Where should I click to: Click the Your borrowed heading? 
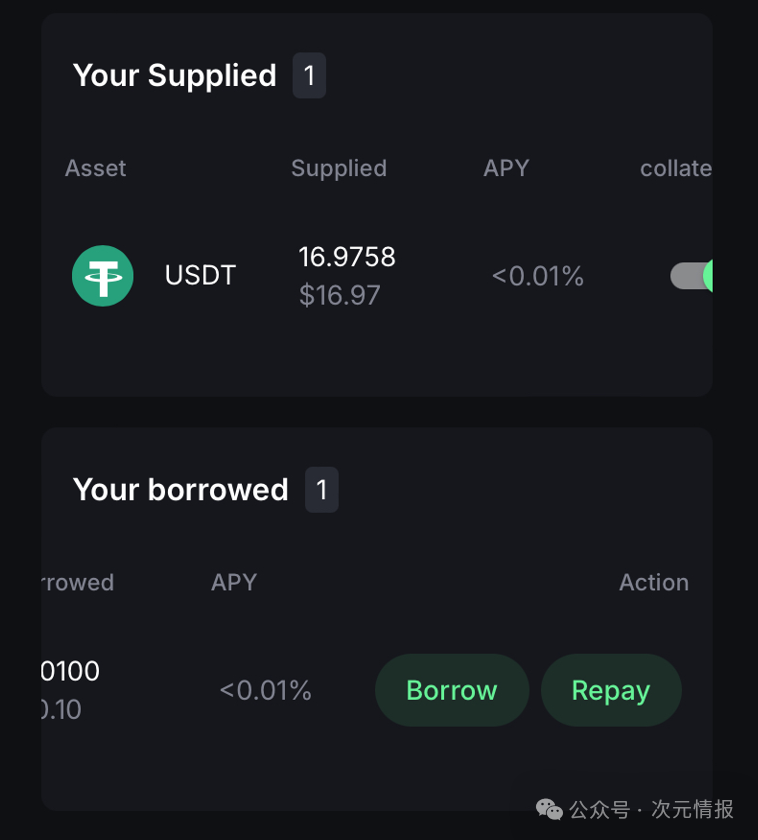(x=180, y=490)
